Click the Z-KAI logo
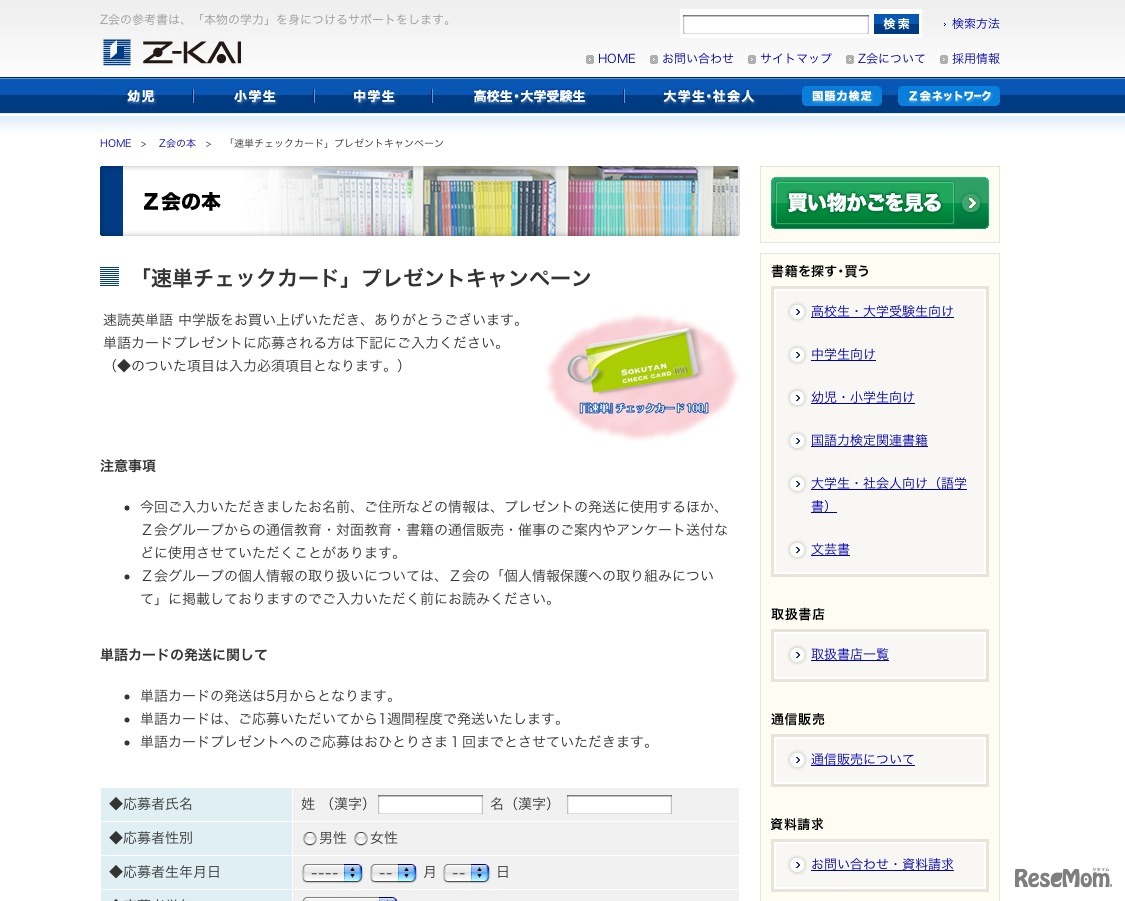The height and width of the screenshot is (901, 1125). (172, 50)
